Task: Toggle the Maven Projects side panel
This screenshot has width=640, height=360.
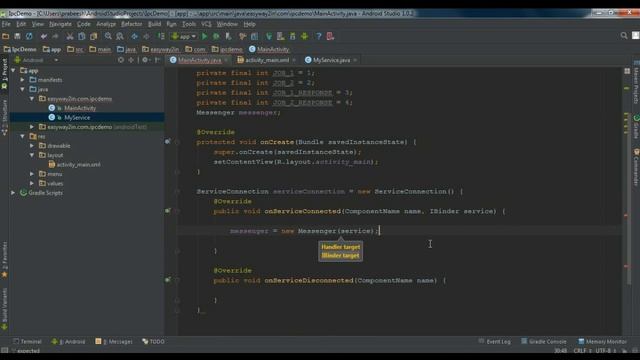Action: [x=636, y=83]
